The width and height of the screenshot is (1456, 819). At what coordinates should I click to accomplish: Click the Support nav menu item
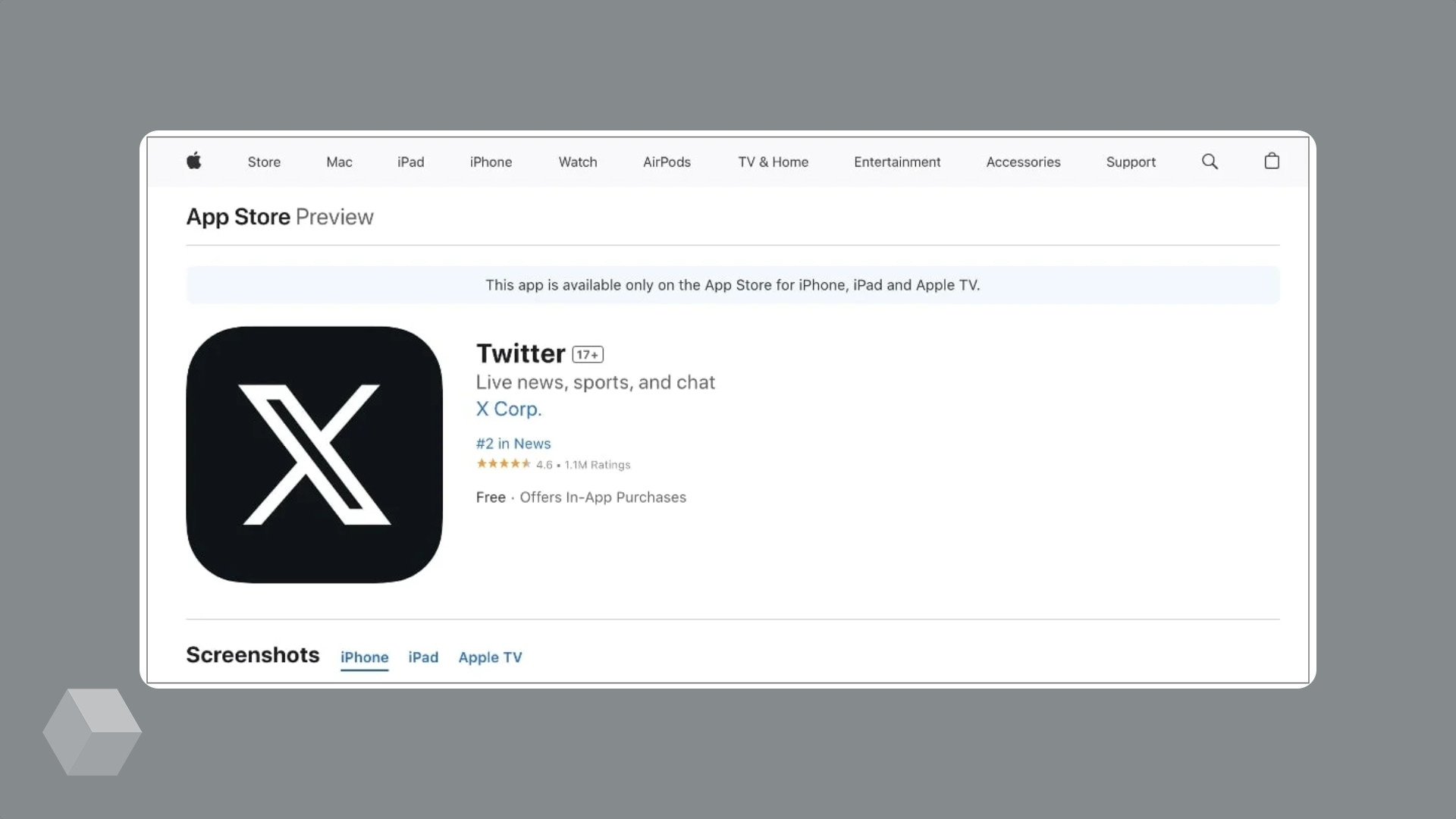click(x=1131, y=162)
